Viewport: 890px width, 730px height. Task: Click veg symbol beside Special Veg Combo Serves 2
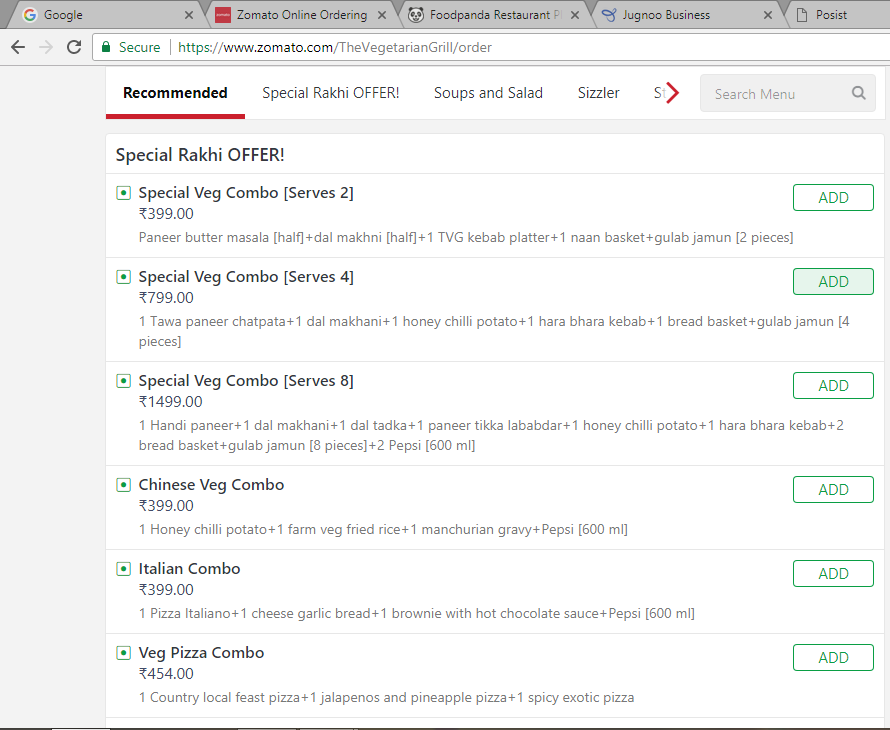123,193
